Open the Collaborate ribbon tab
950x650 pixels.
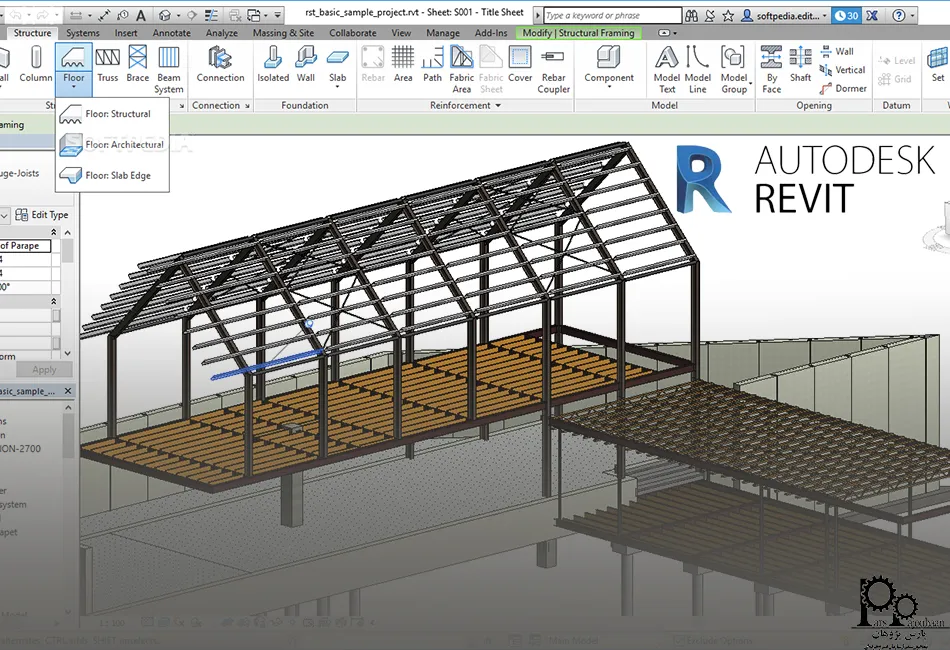(x=353, y=33)
